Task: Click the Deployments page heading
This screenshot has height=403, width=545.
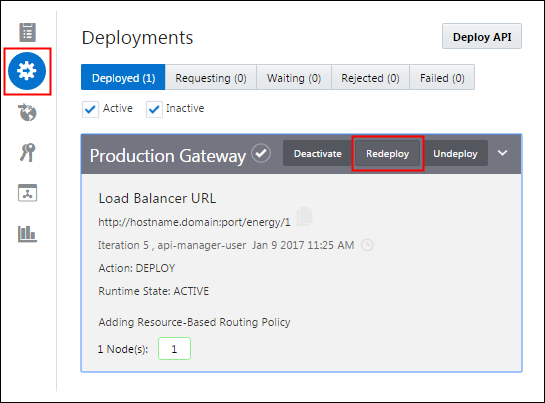Action: tap(137, 38)
